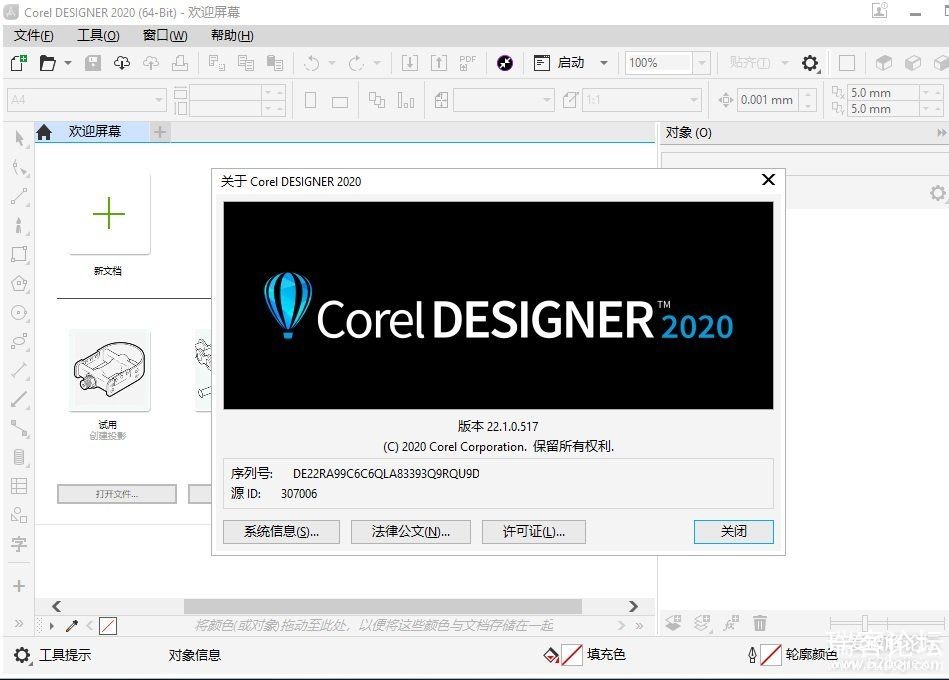Click the horizontal scrollbar left arrow
Viewport: 949px width, 680px height.
coord(56,606)
